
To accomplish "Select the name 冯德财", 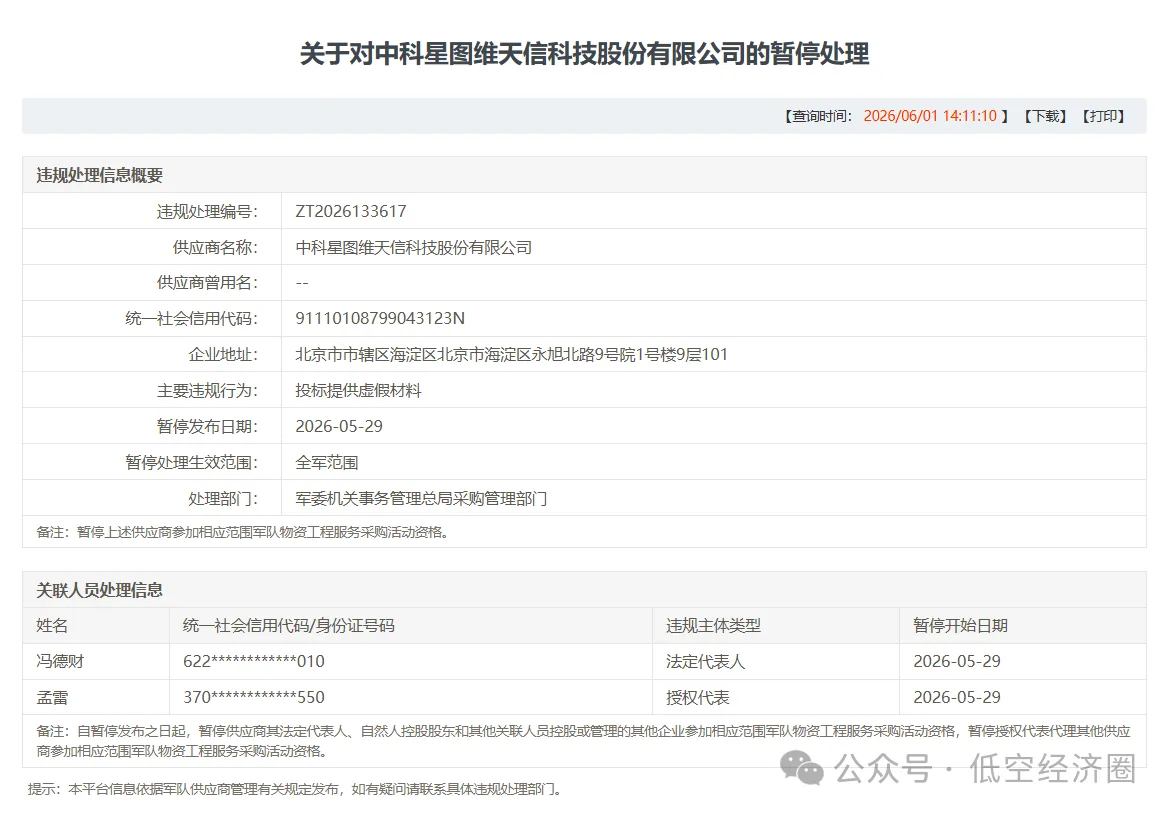I will point(60,661).
